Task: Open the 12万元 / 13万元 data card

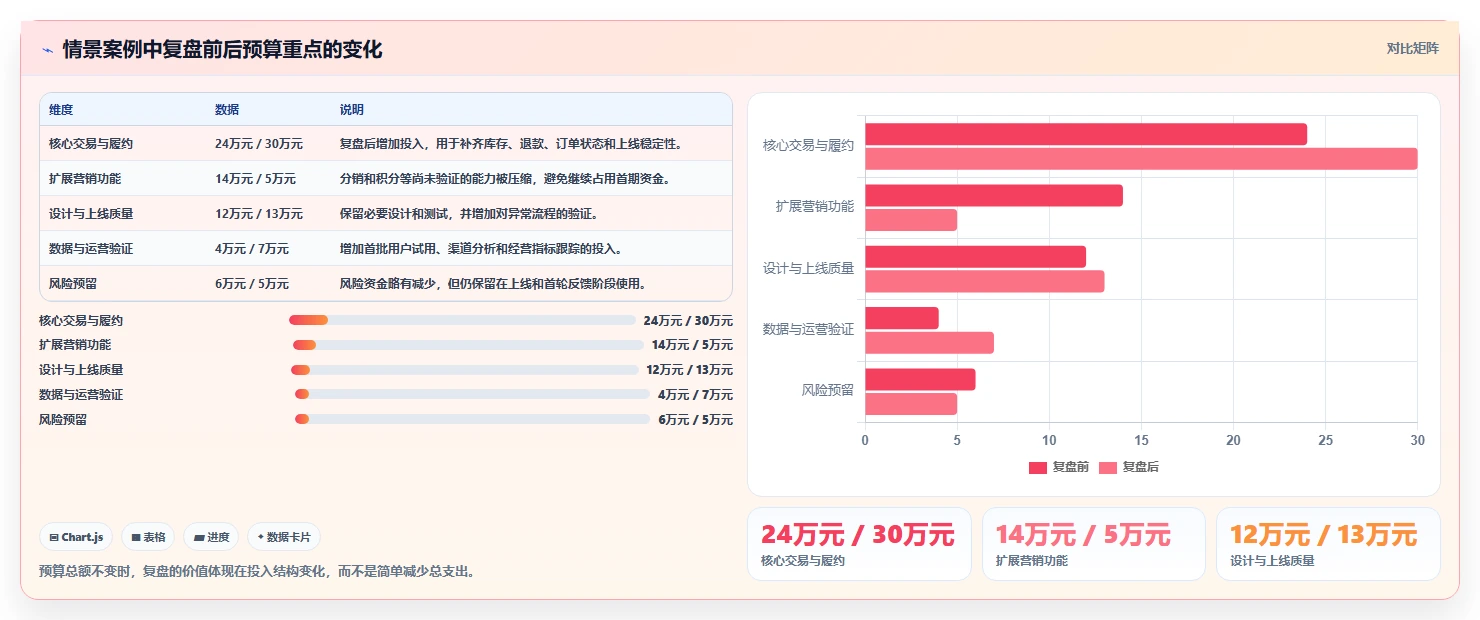Action: click(1328, 544)
